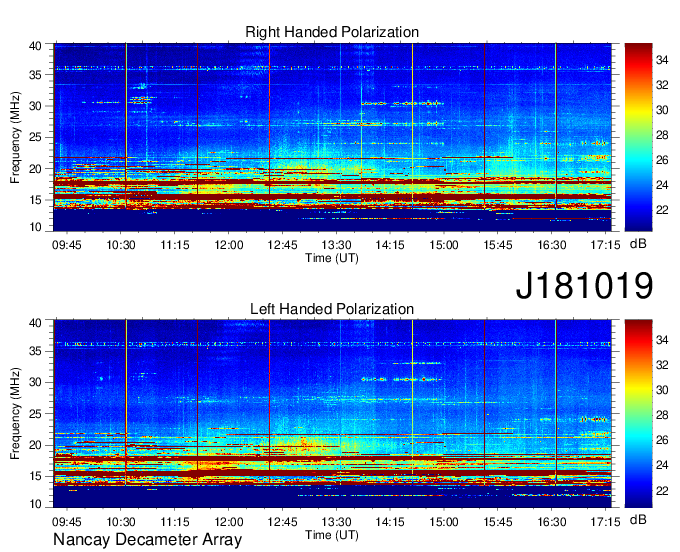Screen dimensions: 680x552
Task: Click 20 frequency tick on right-handed plot
Action: point(35,169)
